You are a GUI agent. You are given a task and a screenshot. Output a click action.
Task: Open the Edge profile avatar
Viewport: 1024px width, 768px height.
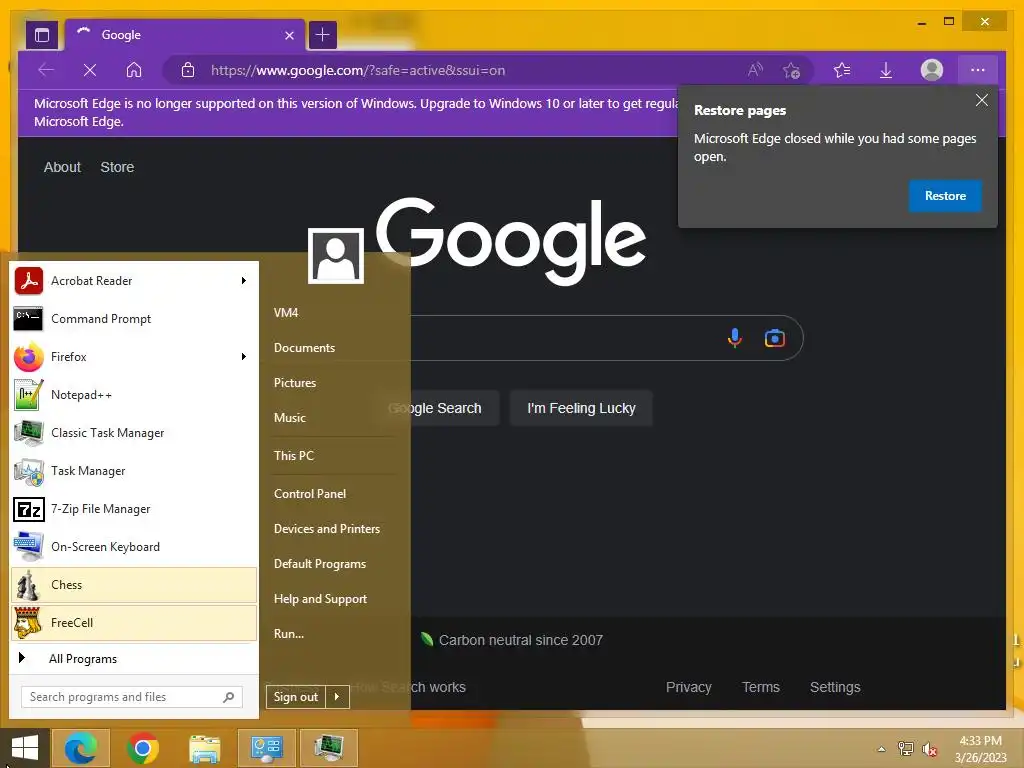point(932,70)
